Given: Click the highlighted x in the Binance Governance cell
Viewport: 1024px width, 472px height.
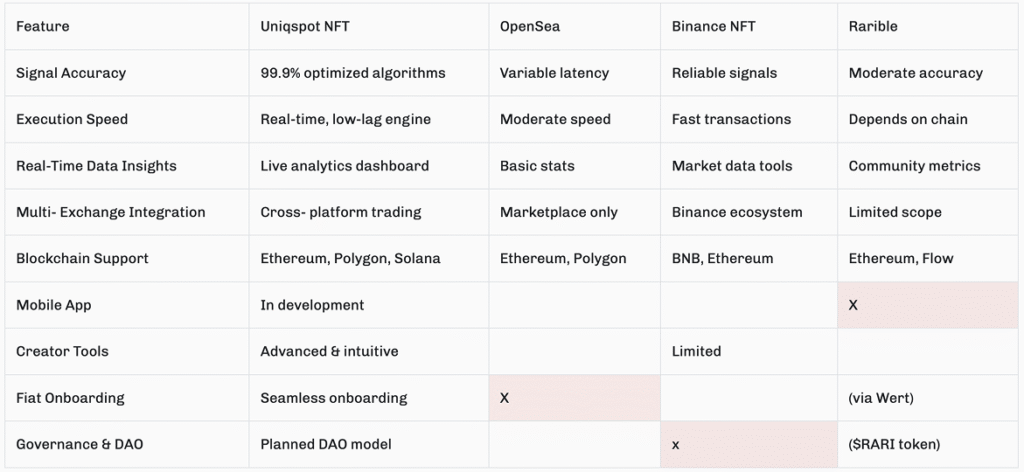Looking at the screenshot, I should [x=676, y=444].
